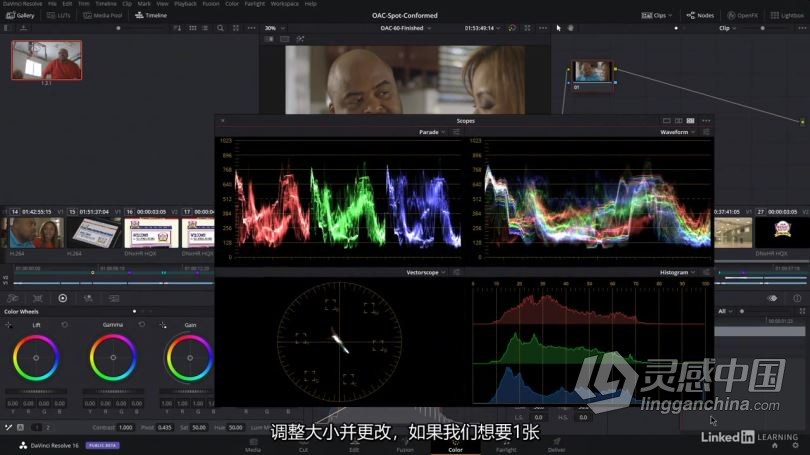Image resolution: width=810 pixels, height=455 pixels.
Task: Open the Motion Effects palette icon
Action: [114, 299]
